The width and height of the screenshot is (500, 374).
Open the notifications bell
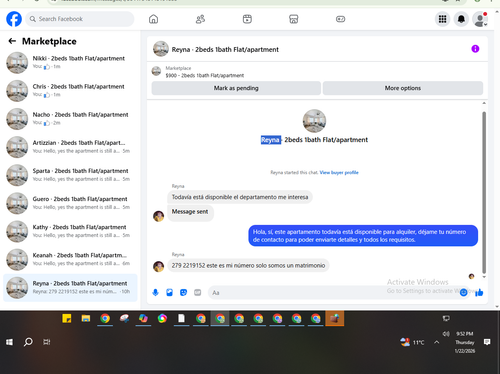pos(461,19)
